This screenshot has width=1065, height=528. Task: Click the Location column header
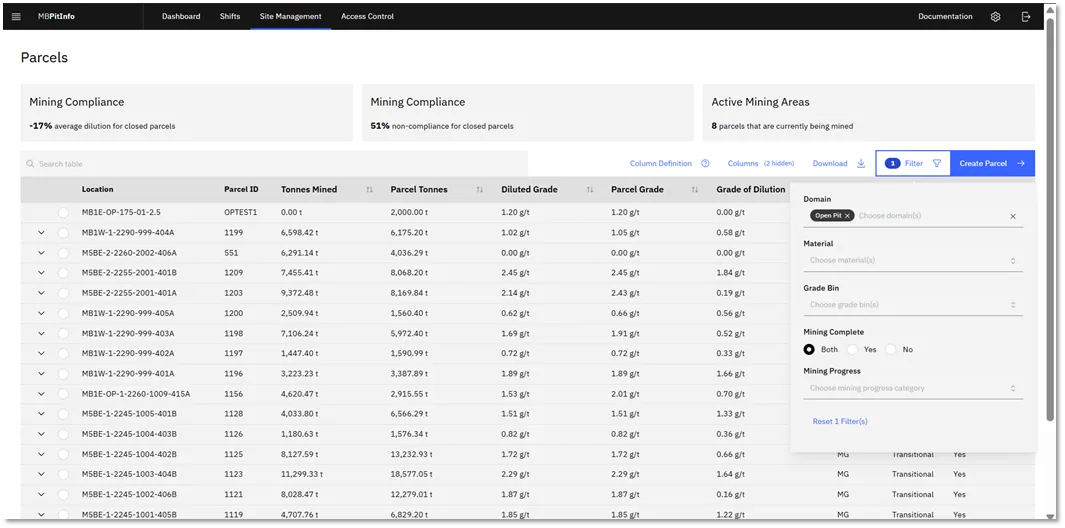coord(98,190)
